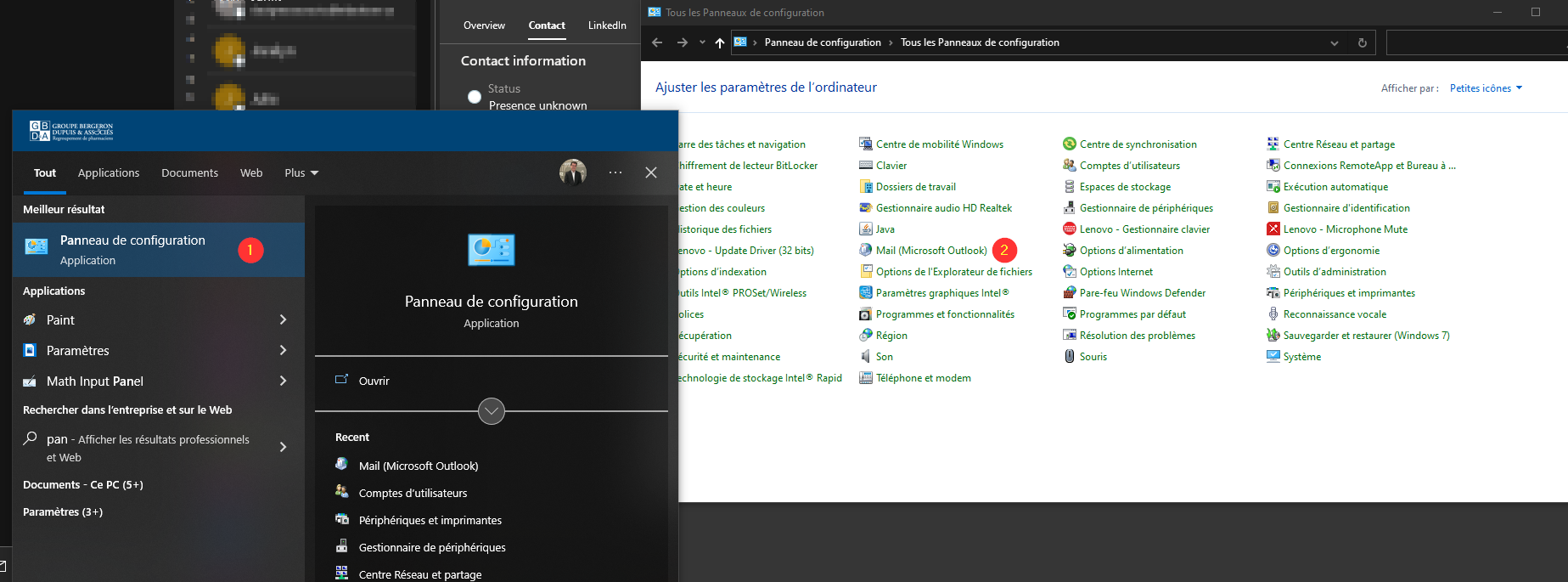This screenshot has width=1568, height=582.
Task: Open user profile picture in search panel
Action: 573,172
